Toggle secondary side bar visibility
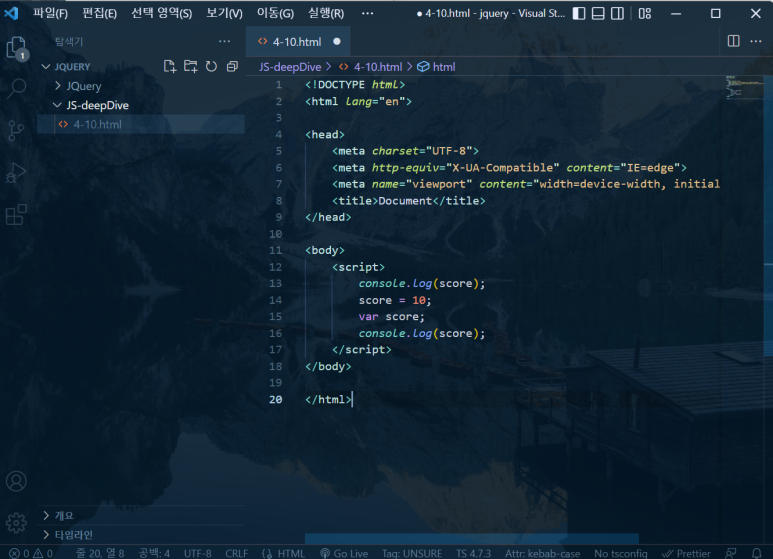773x559 pixels. pos(617,13)
